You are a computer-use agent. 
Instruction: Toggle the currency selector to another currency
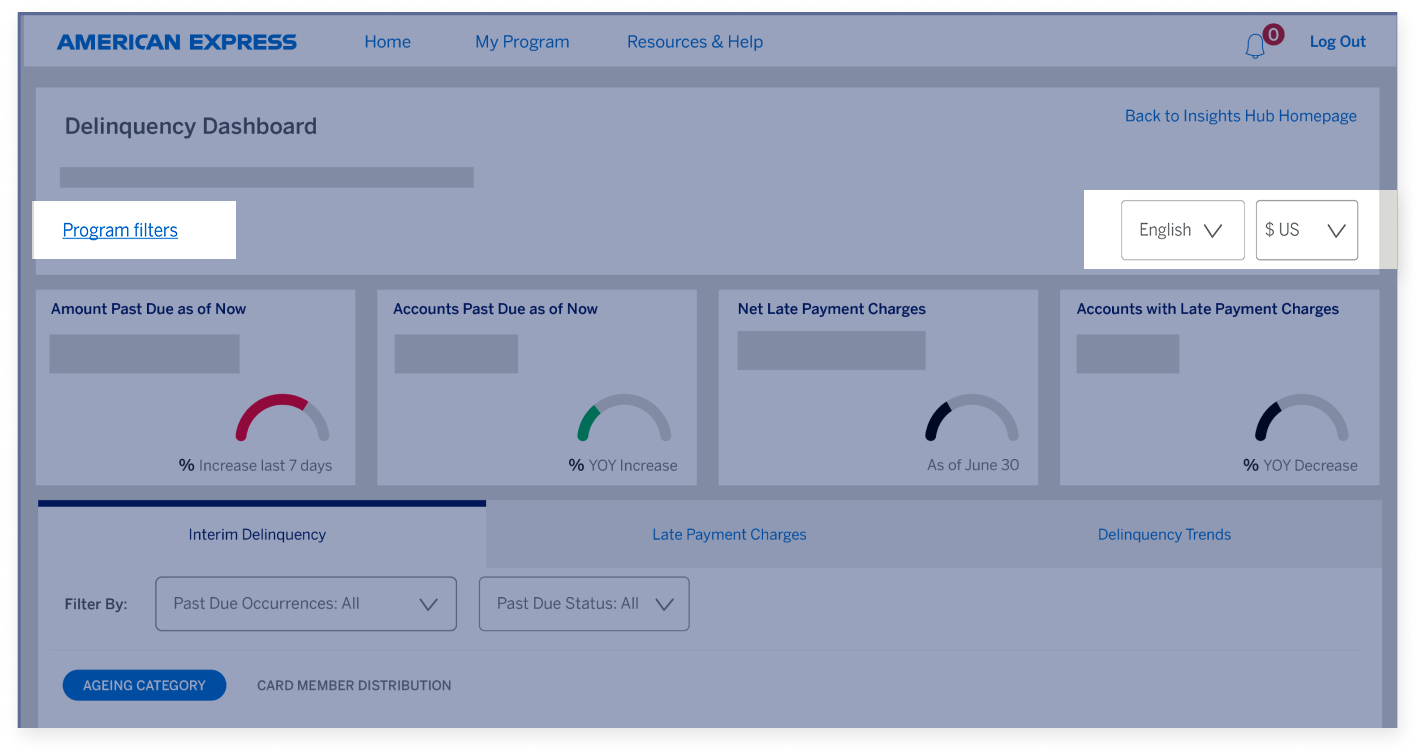coord(1306,229)
